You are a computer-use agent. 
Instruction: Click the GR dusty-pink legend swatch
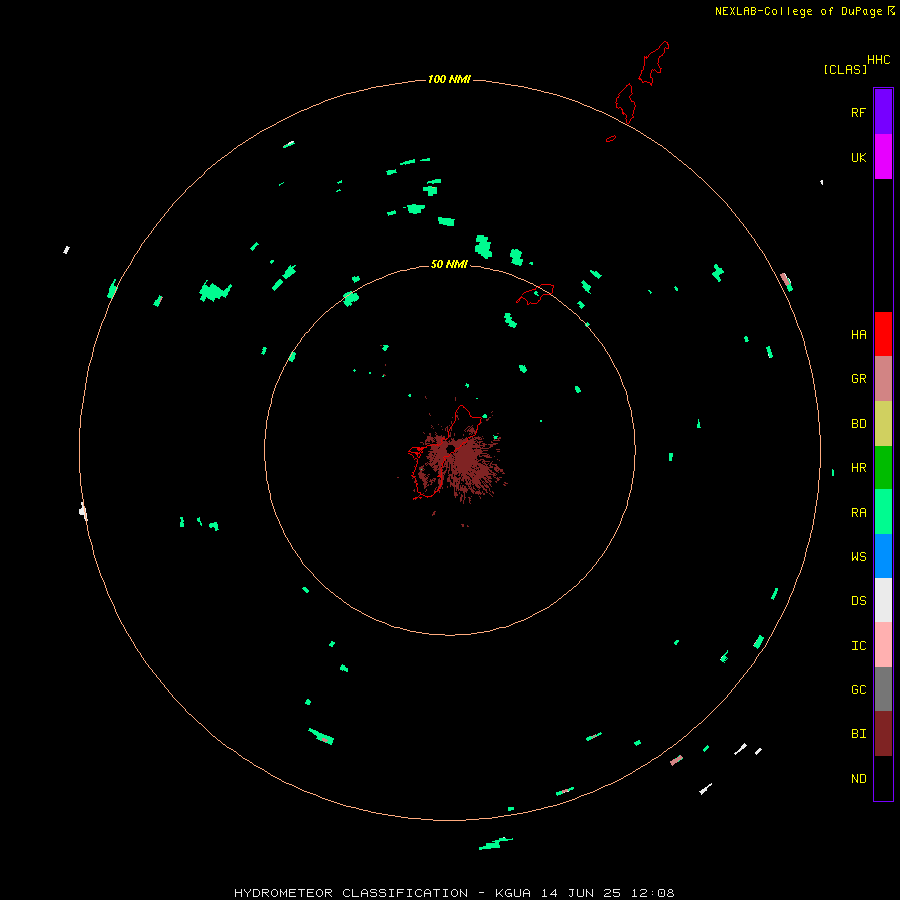pyautogui.click(x=883, y=379)
